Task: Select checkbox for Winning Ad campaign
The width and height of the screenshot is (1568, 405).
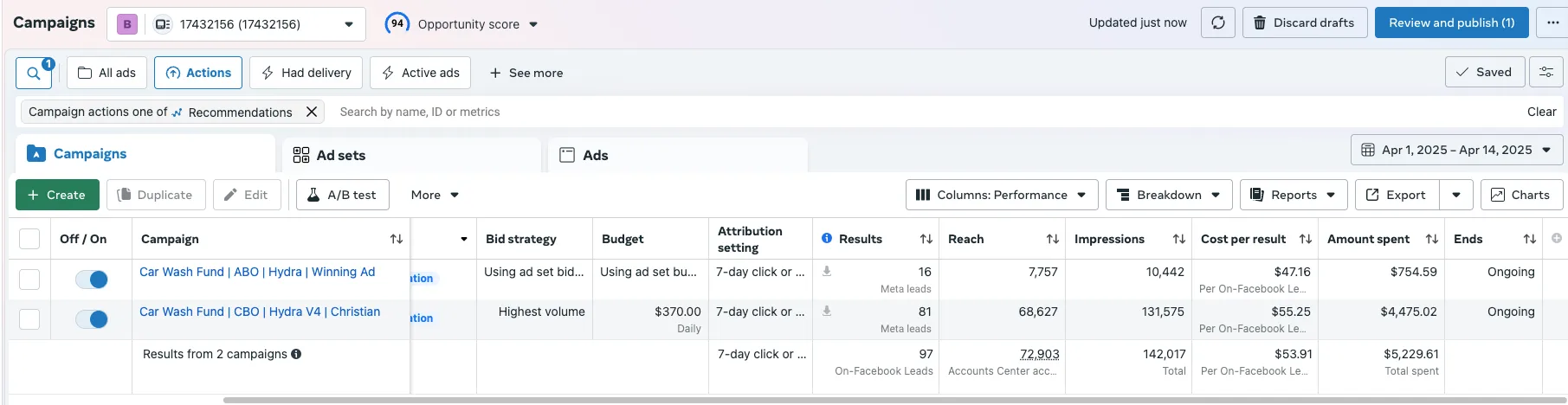Action: pos(29,279)
